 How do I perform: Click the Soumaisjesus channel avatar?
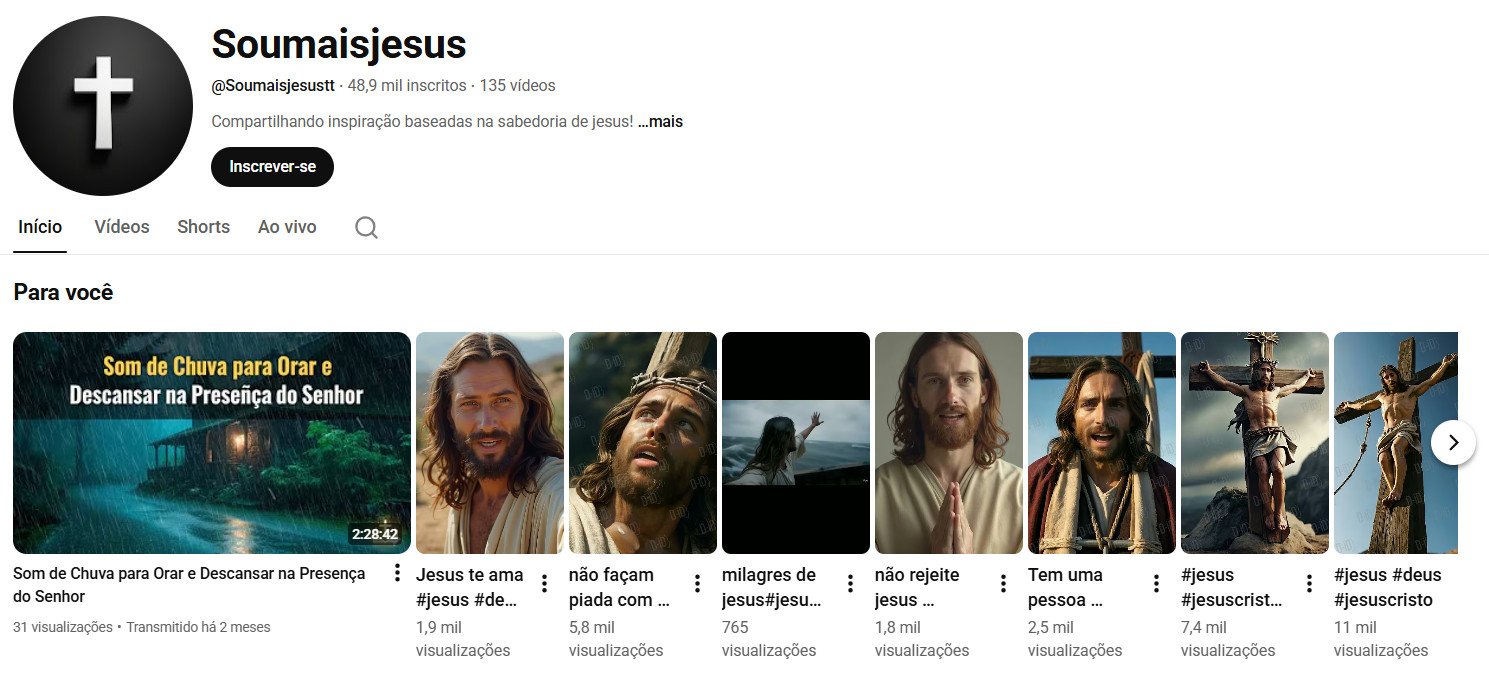(101, 105)
